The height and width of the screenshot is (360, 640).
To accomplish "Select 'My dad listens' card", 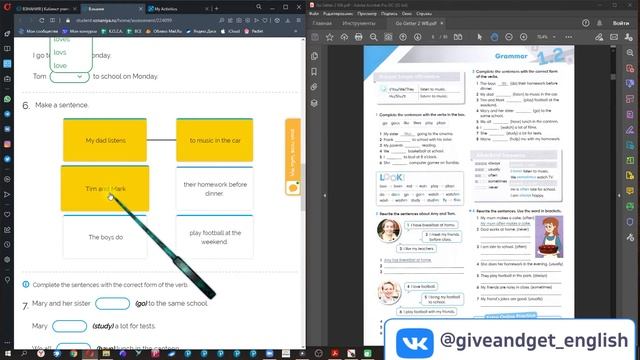I will [x=105, y=140].
